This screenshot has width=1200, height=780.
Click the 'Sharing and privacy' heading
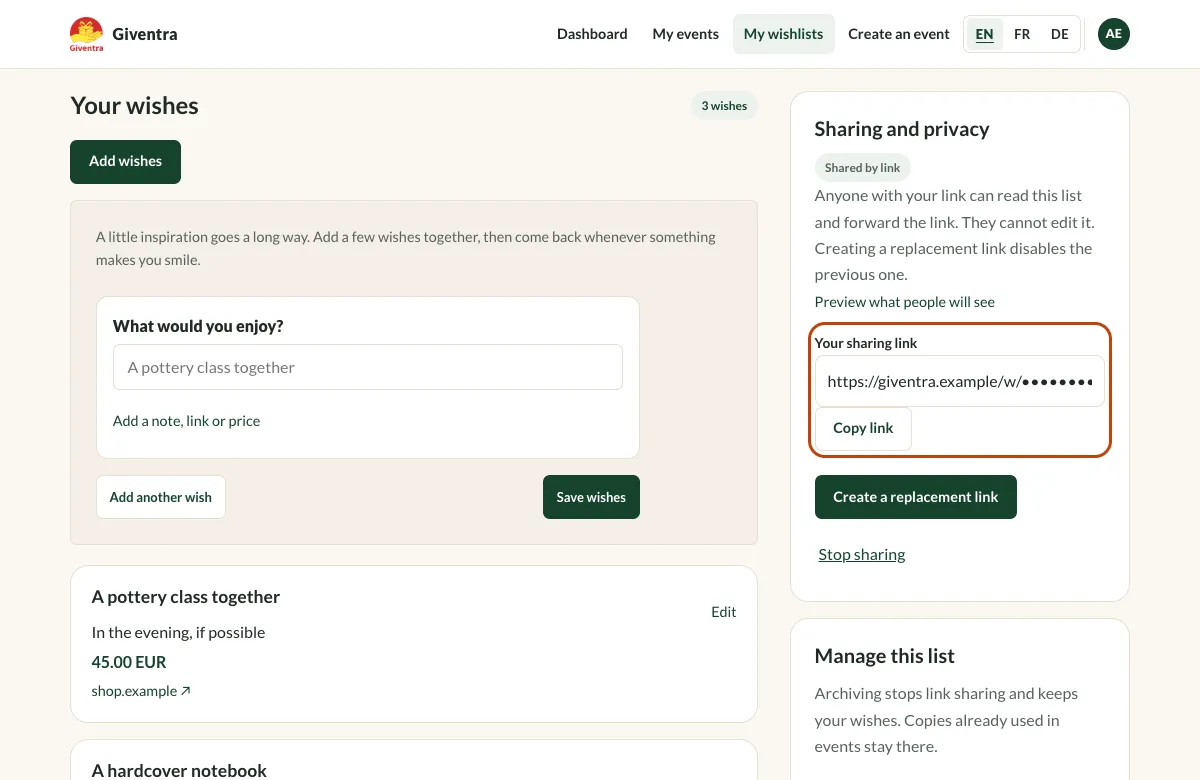coord(902,129)
